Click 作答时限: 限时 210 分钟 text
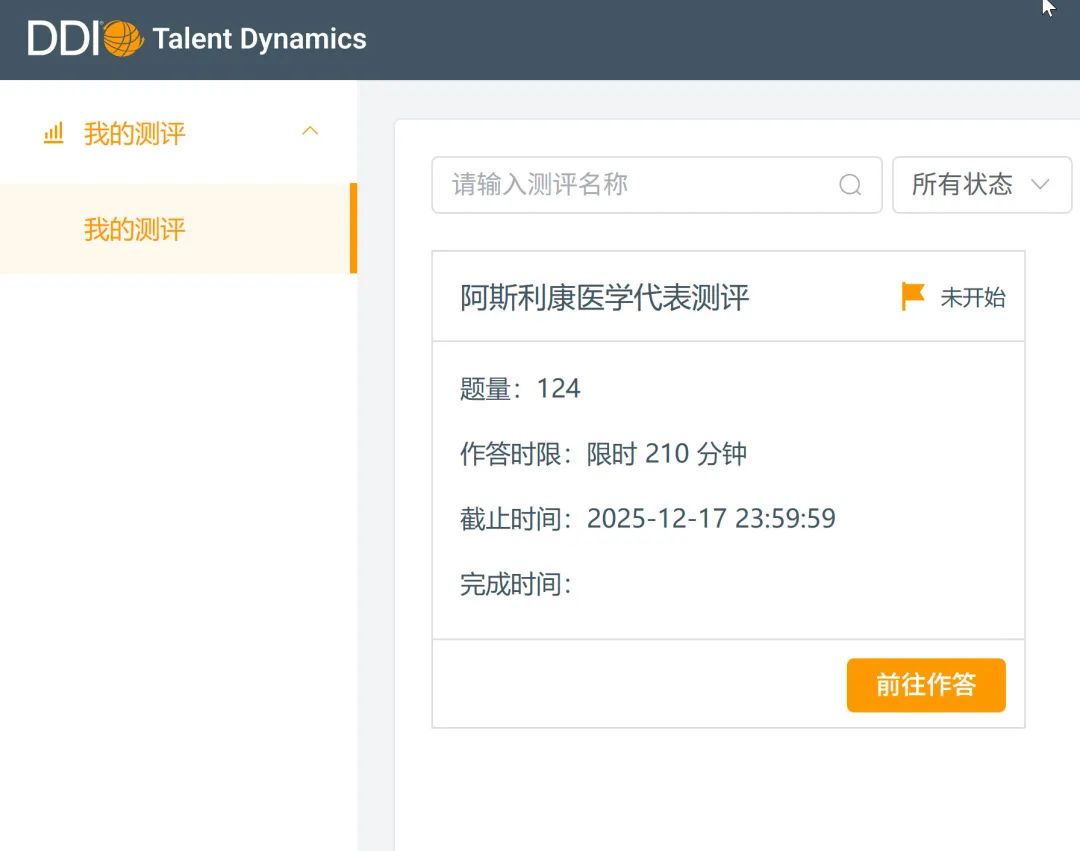Screen dimensions: 1080x851 603,454
